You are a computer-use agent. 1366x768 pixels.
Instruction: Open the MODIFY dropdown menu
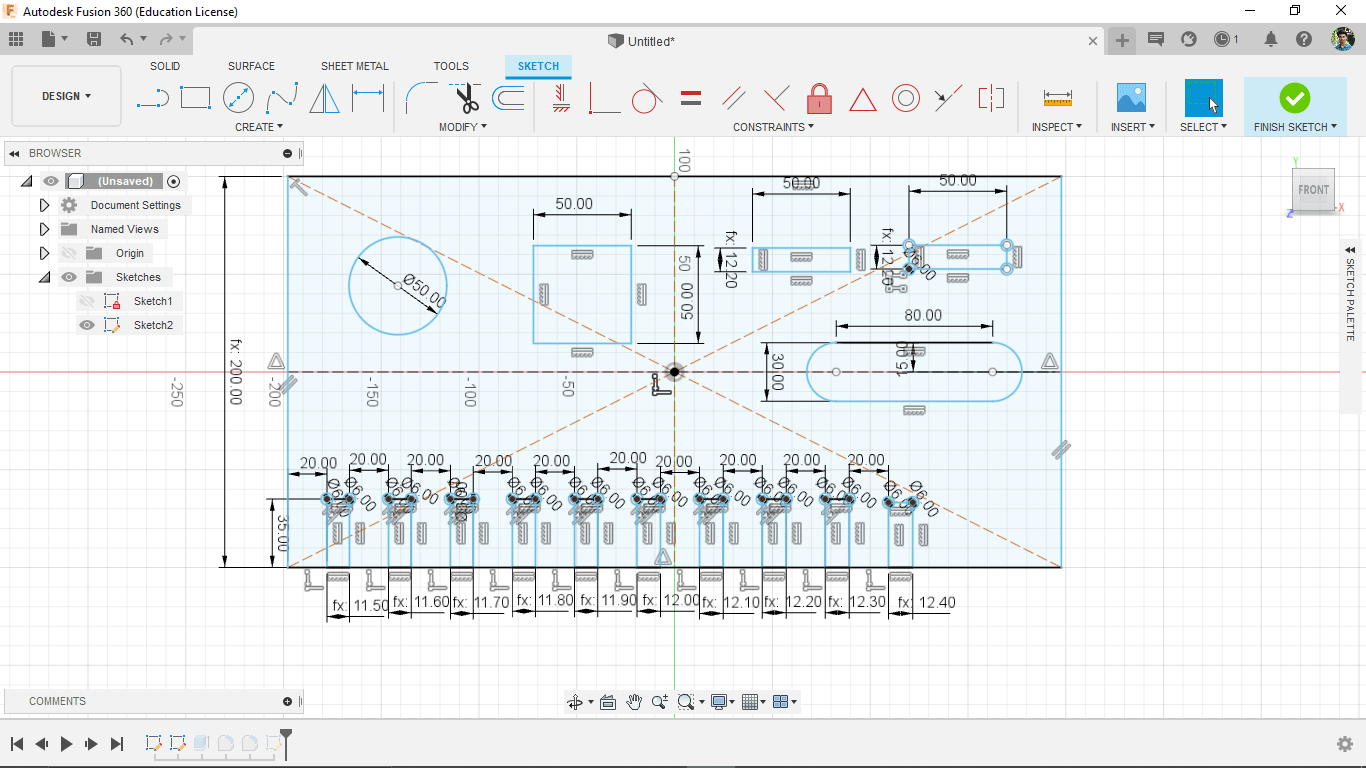[x=463, y=127]
